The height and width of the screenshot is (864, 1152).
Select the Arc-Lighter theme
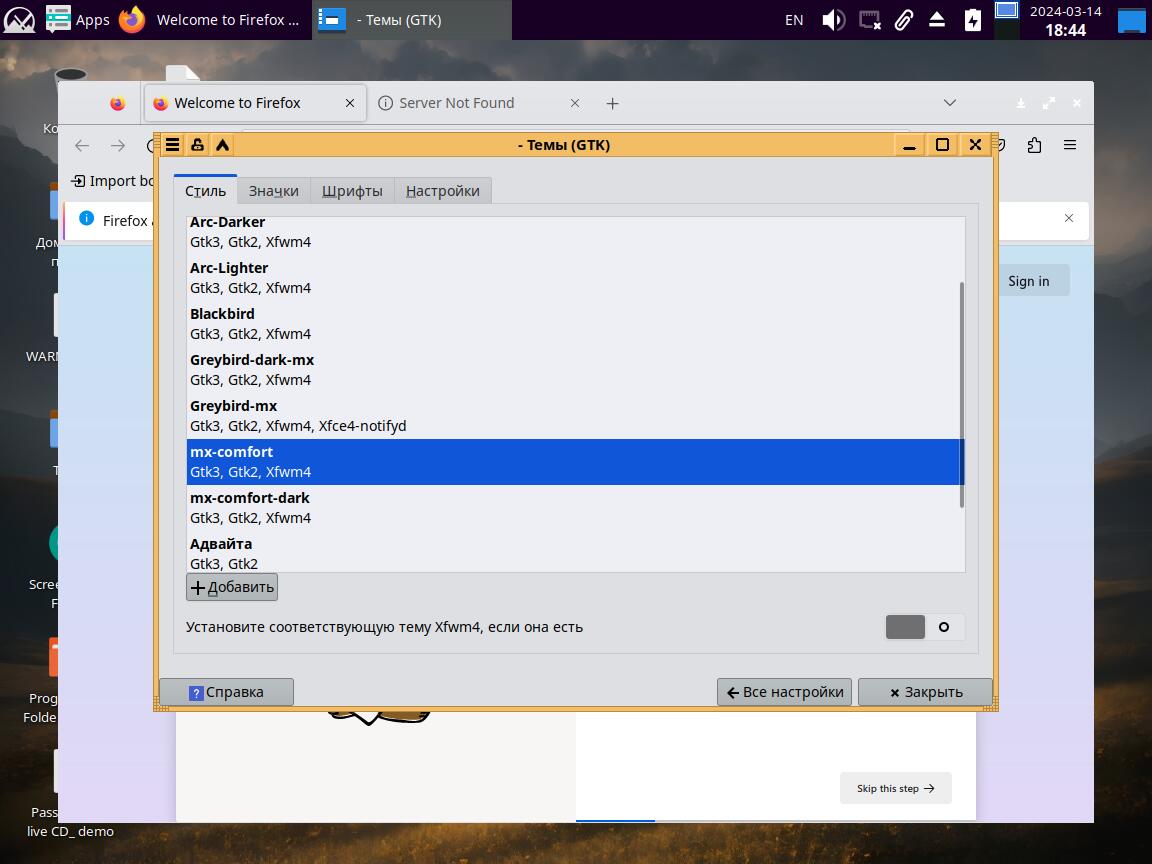coord(575,278)
